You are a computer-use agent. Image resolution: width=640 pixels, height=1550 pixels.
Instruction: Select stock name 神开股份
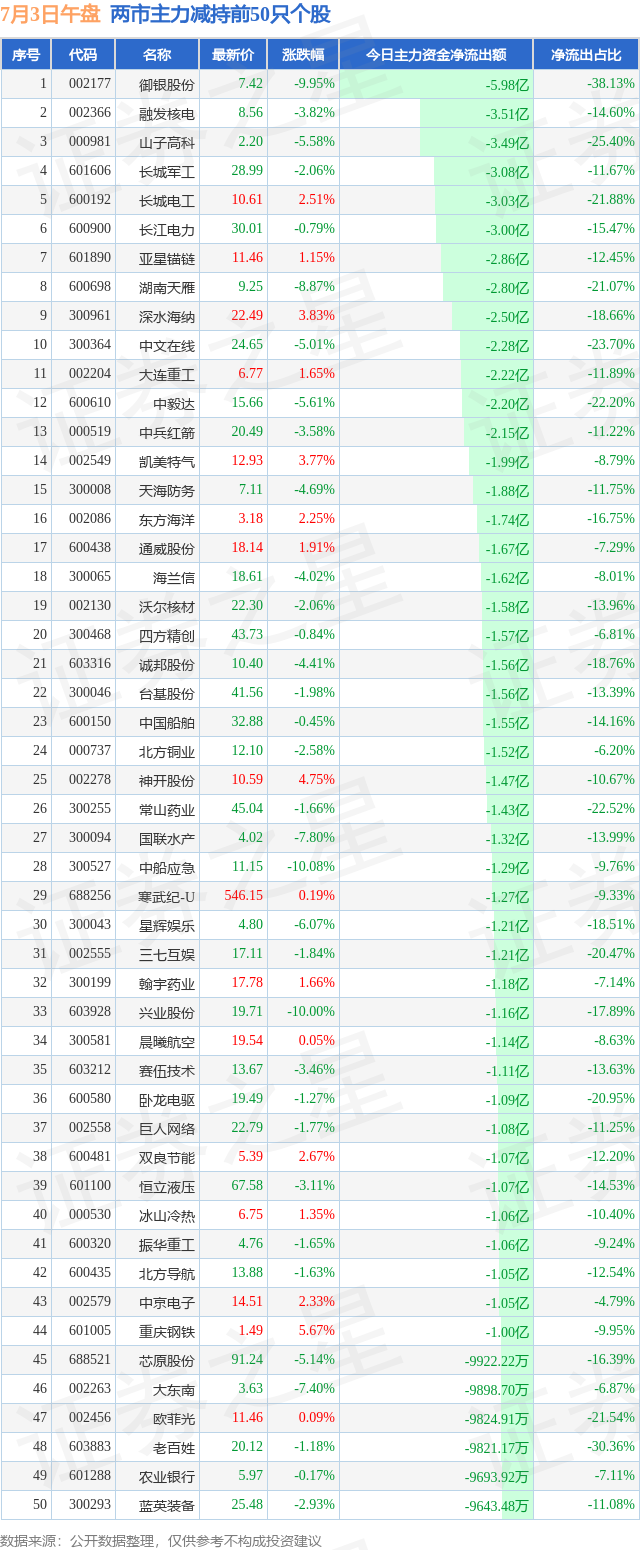click(167, 781)
